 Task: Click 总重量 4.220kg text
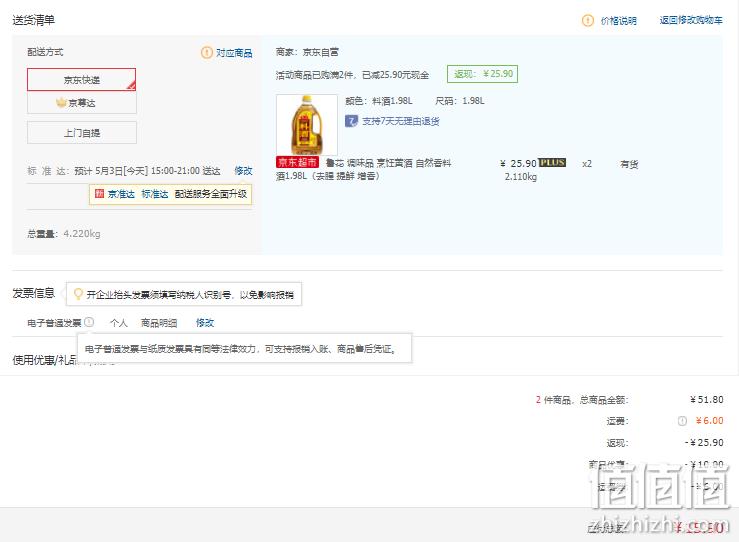64,234
